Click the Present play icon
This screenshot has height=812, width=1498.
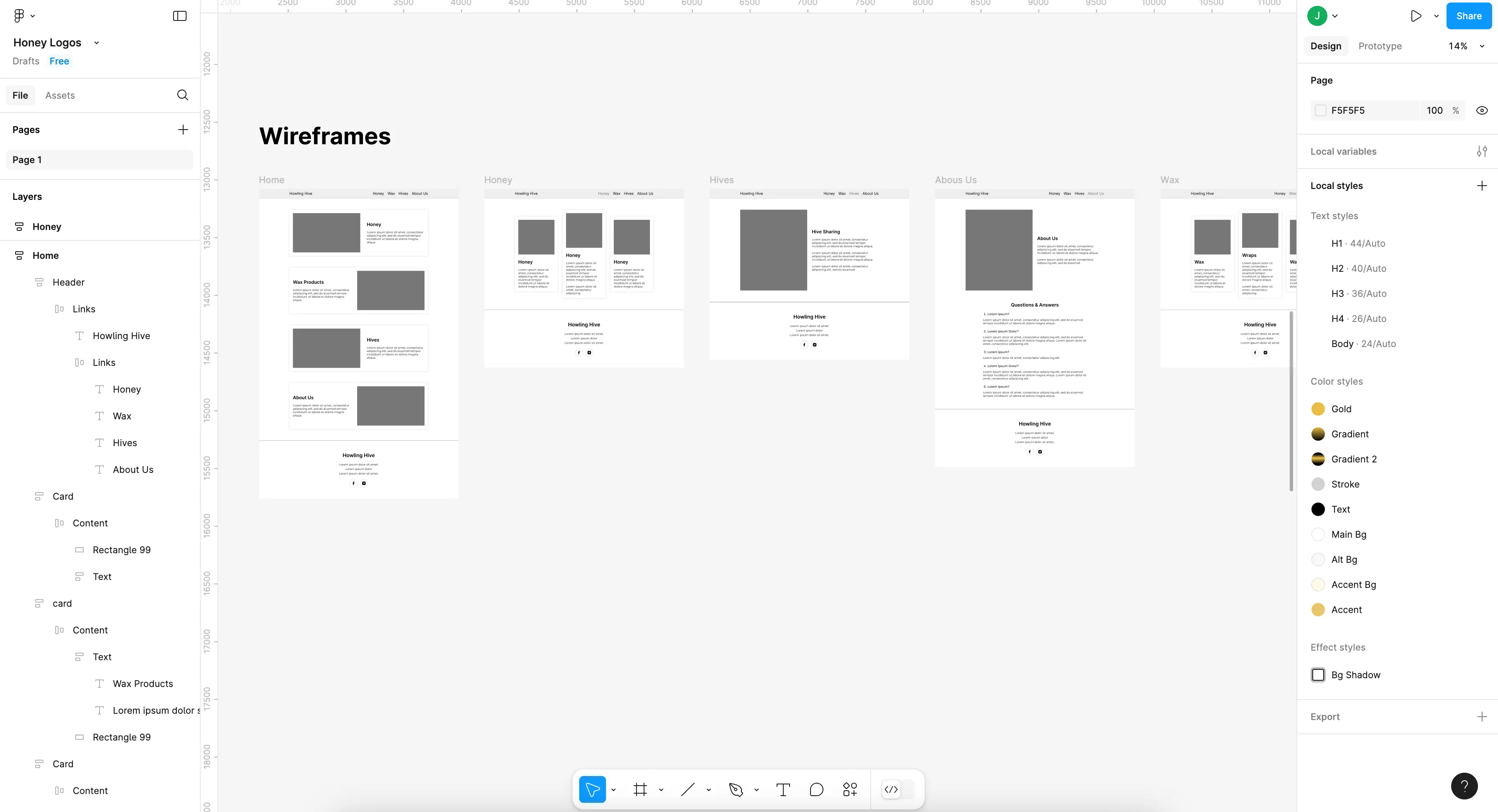1416,16
